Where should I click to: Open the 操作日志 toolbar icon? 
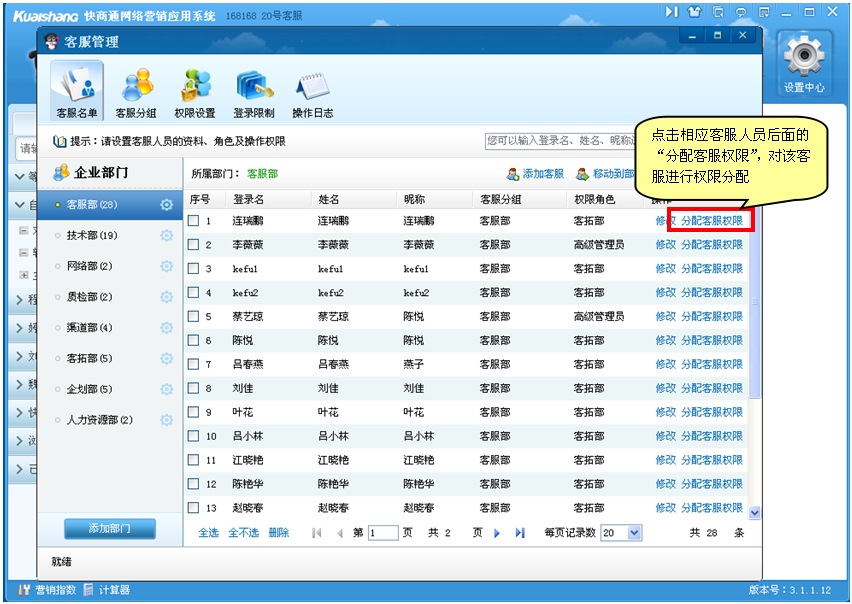tap(312, 91)
